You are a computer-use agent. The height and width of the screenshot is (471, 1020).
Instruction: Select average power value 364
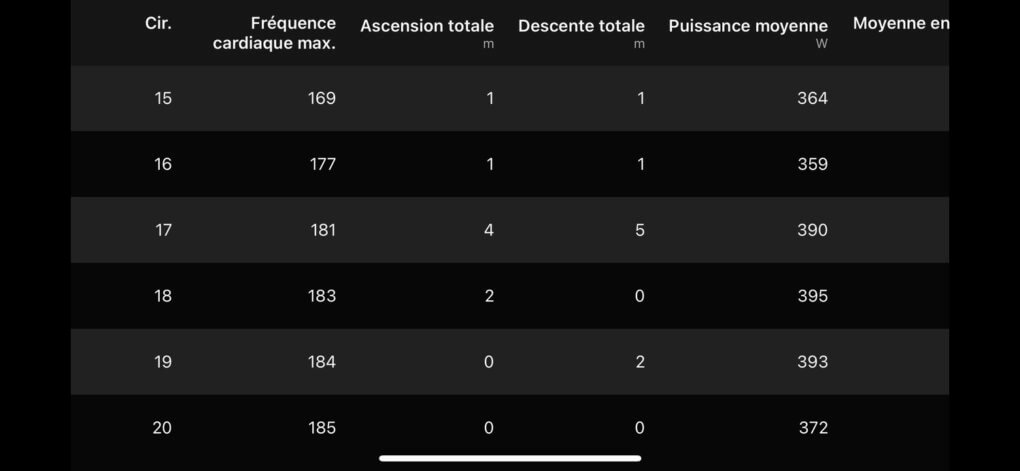[812, 98]
